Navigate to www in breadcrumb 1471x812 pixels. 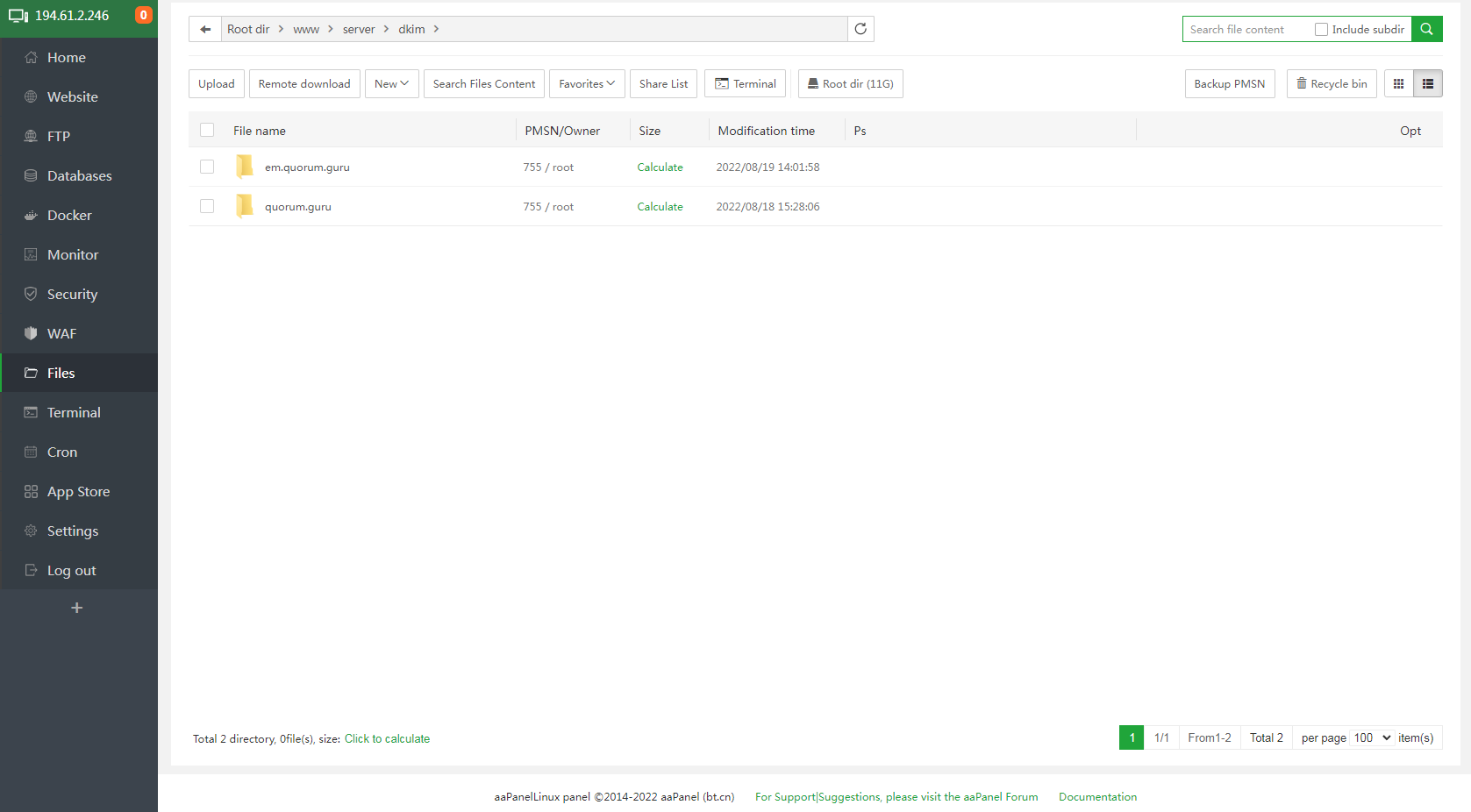(306, 29)
